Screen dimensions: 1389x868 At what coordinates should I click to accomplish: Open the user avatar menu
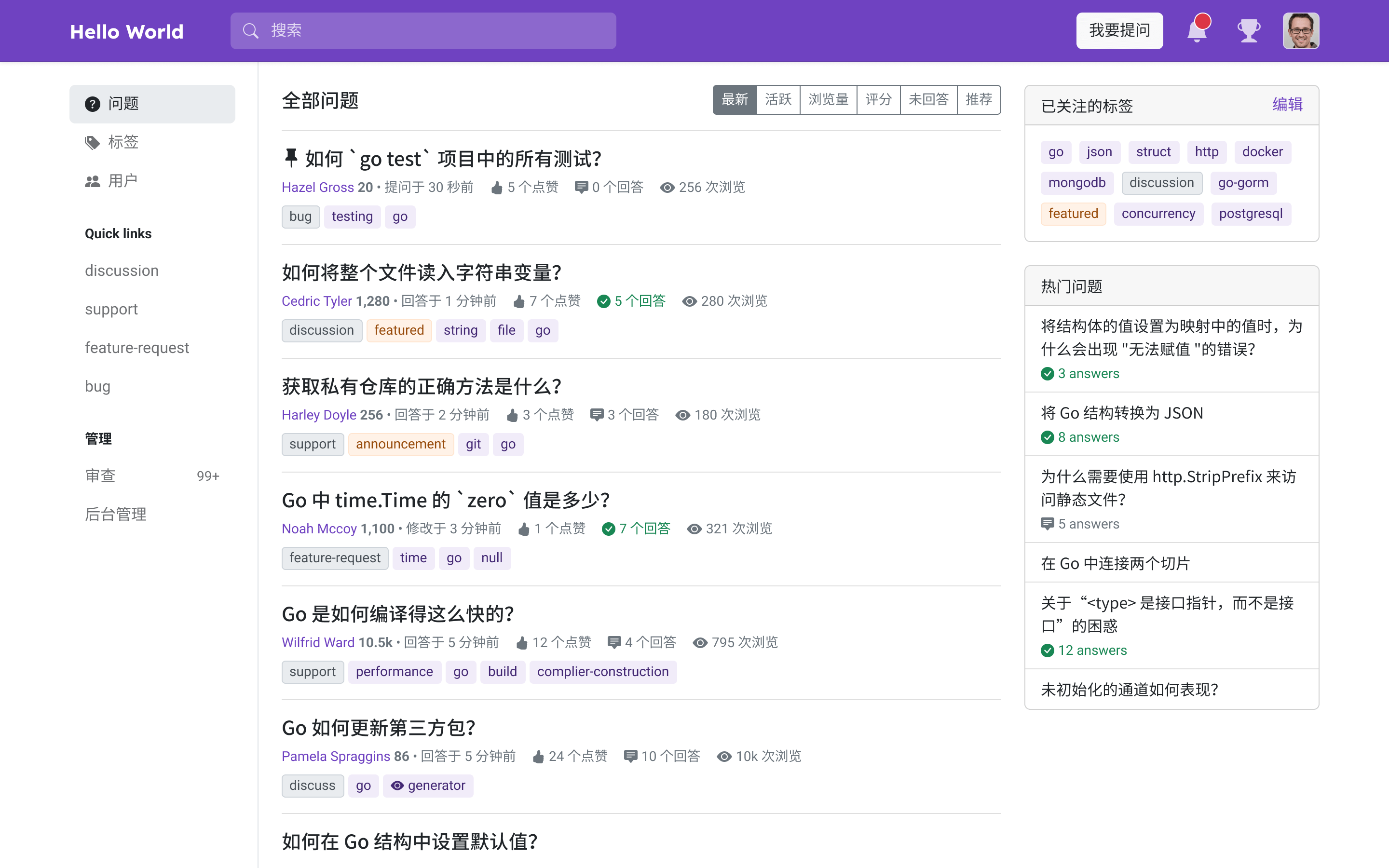click(1301, 31)
